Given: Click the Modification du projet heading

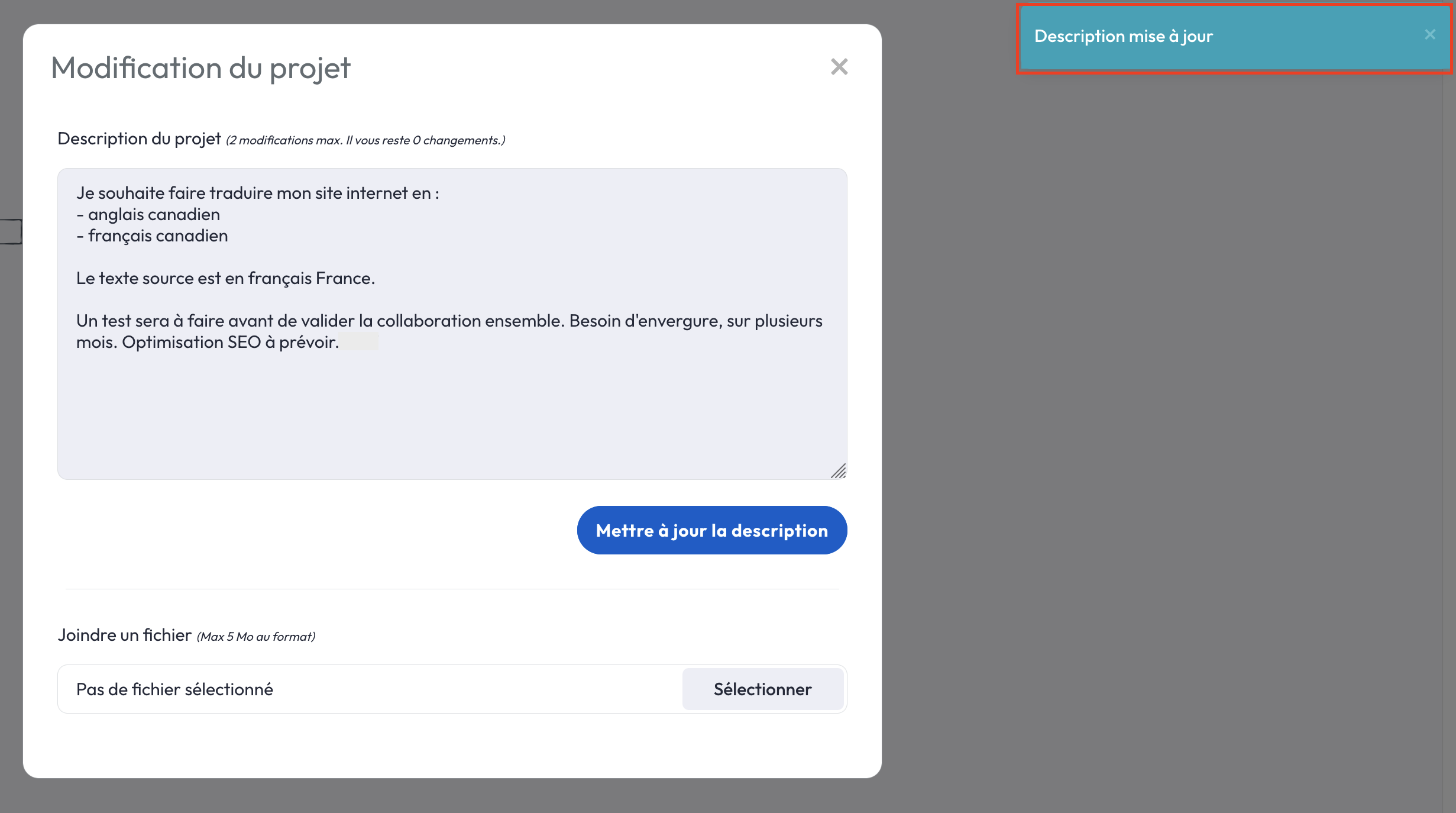Looking at the screenshot, I should (x=200, y=68).
